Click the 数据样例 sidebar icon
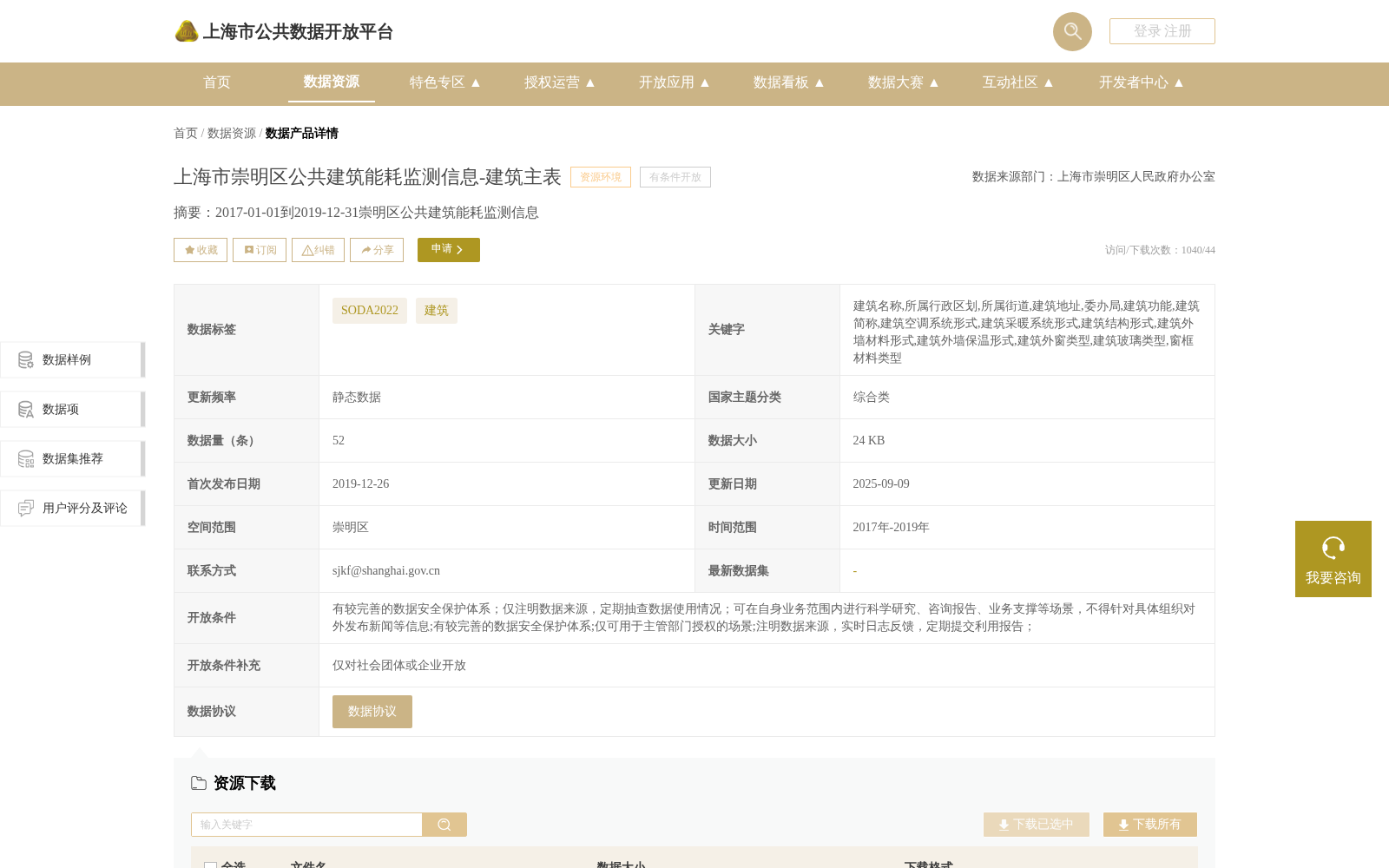 (26, 359)
